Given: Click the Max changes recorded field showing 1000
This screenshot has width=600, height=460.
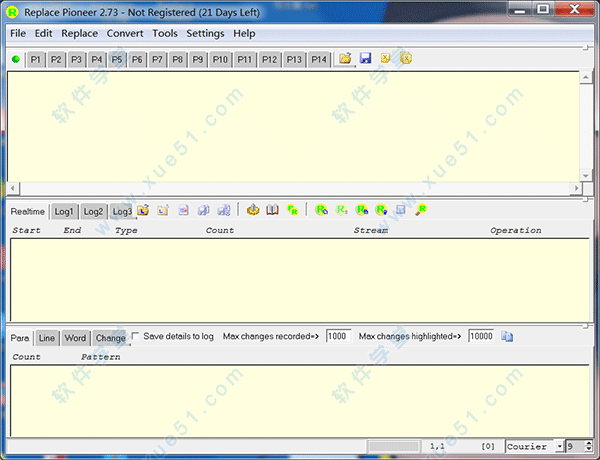Looking at the screenshot, I should pyautogui.click(x=338, y=336).
